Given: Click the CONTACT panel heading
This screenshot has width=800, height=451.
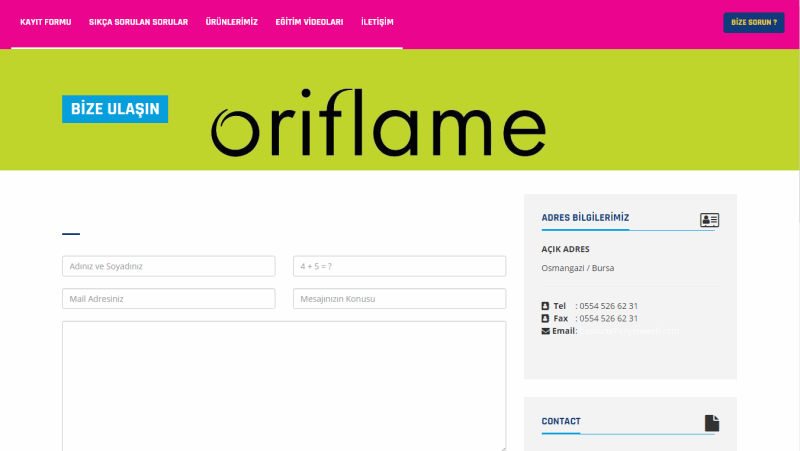Looking at the screenshot, I should coord(561,421).
